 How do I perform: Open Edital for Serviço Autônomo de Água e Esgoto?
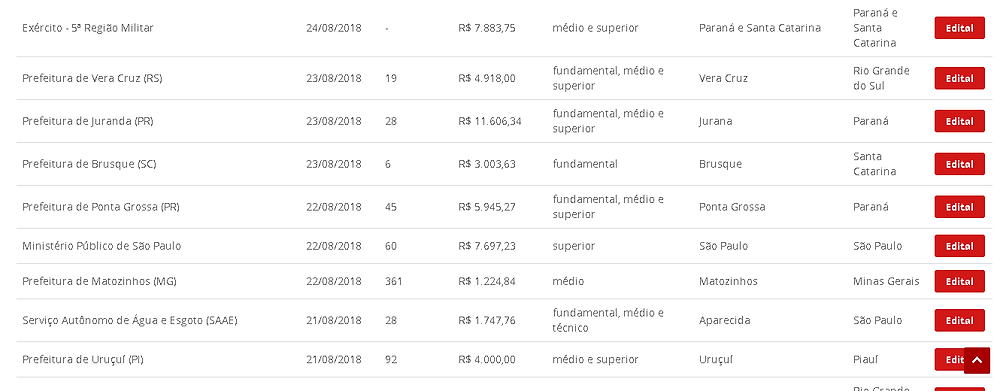pyautogui.click(x=959, y=320)
